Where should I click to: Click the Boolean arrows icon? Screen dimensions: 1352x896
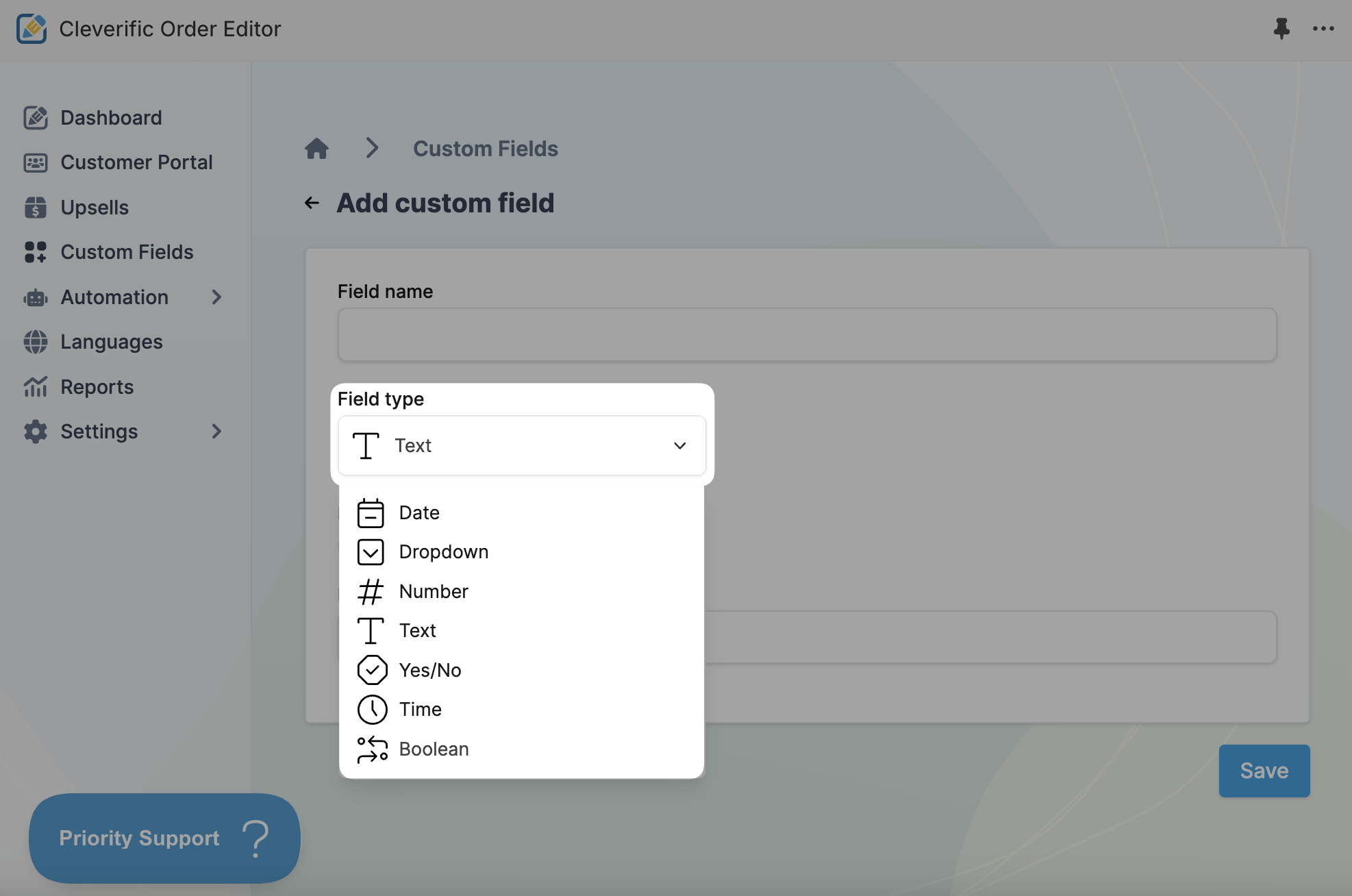(x=372, y=749)
